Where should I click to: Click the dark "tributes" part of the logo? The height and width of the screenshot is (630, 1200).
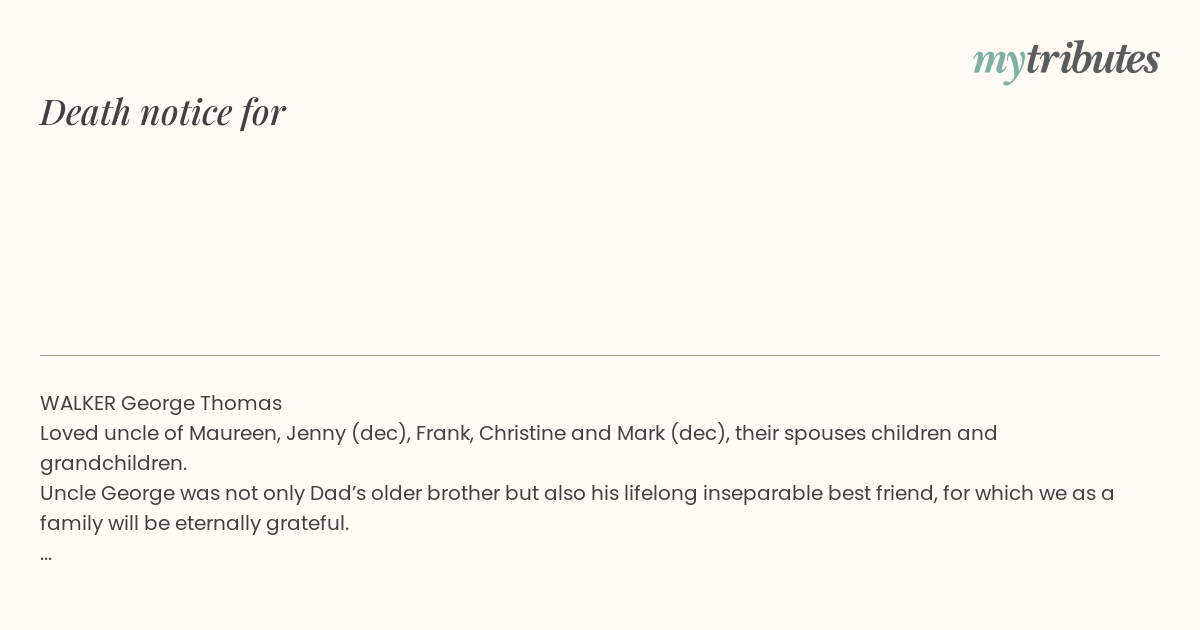point(1092,60)
